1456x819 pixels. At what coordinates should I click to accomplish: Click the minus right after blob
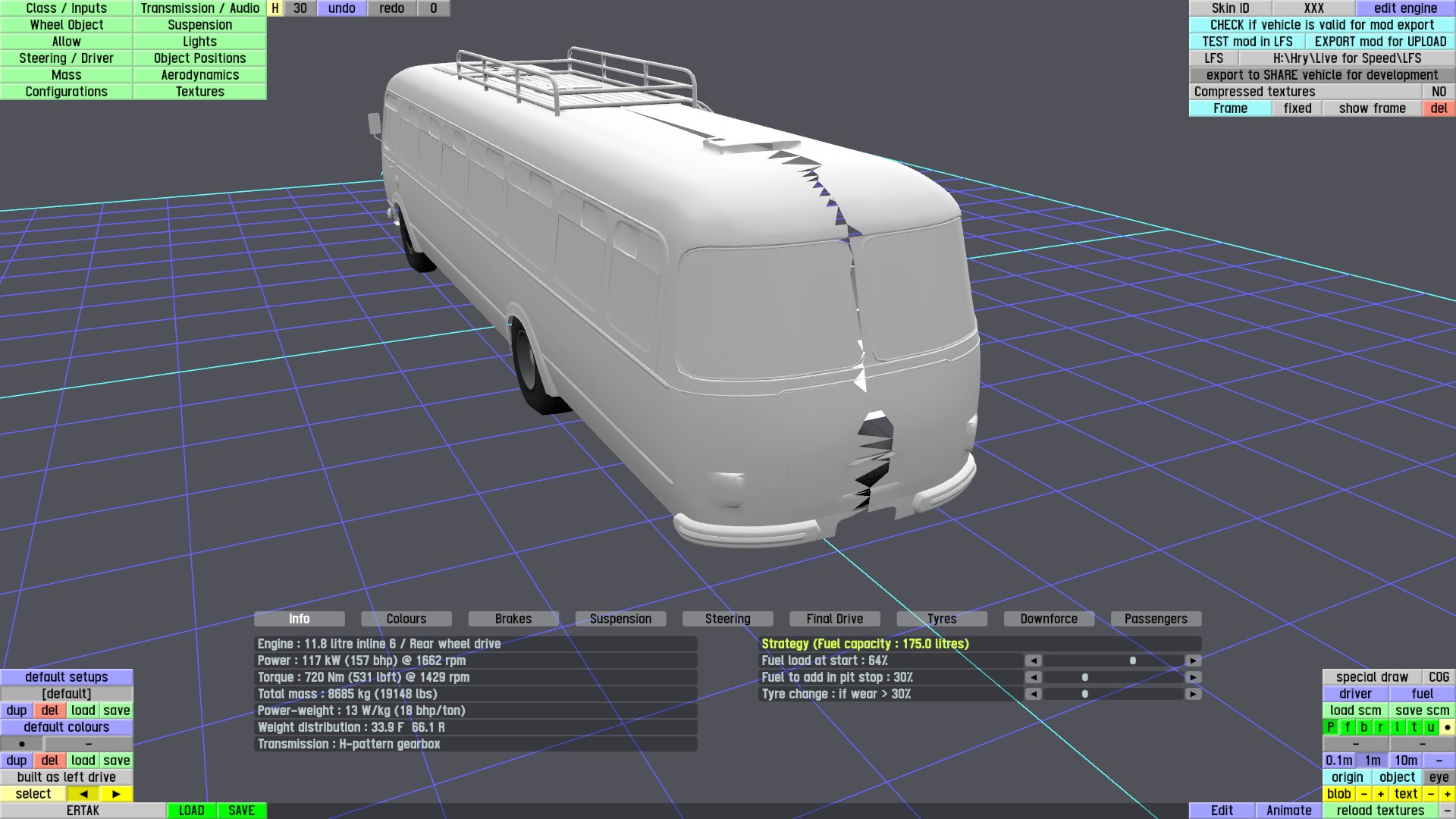click(x=1363, y=794)
